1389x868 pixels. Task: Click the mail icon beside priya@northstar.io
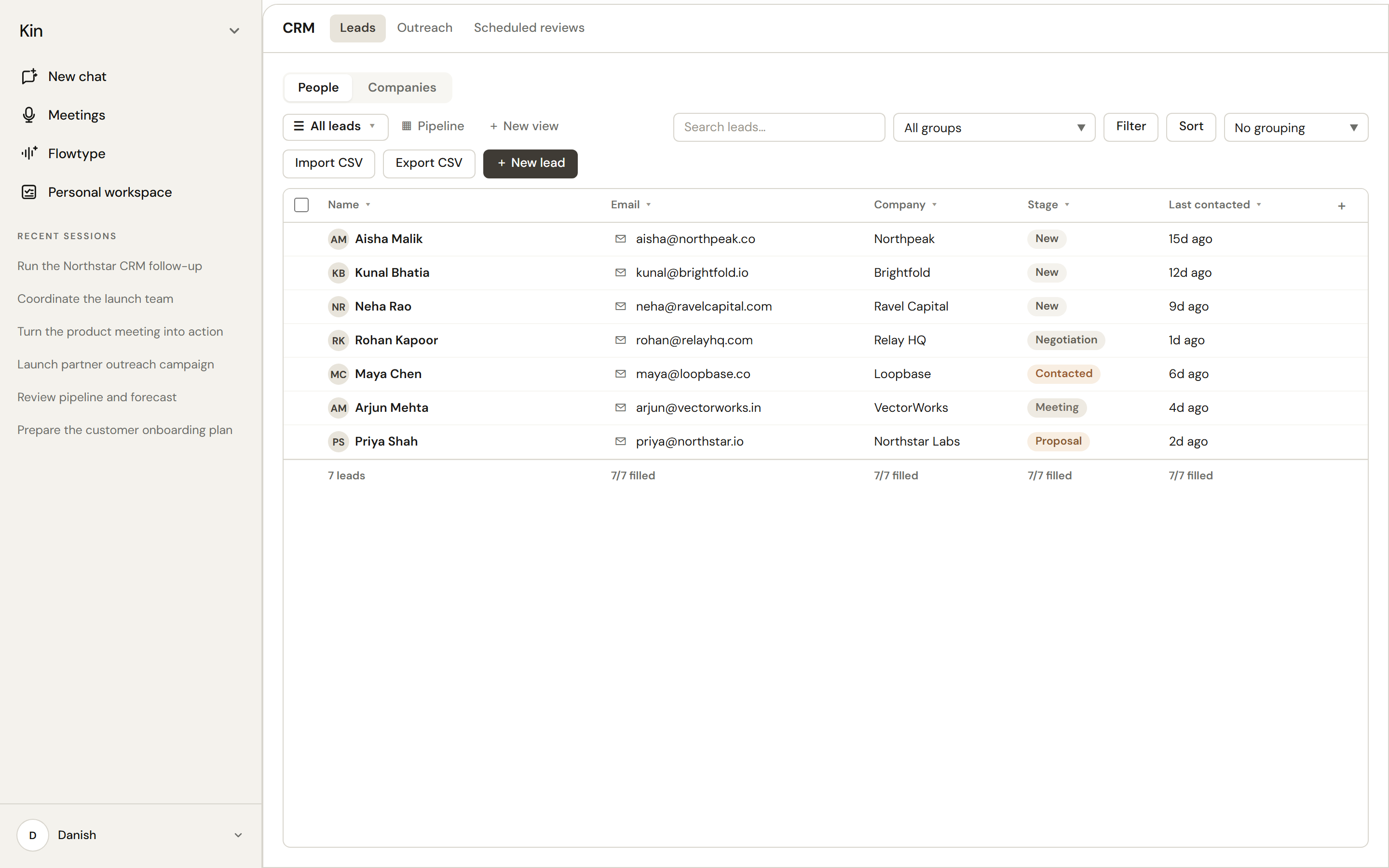coord(620,441)
